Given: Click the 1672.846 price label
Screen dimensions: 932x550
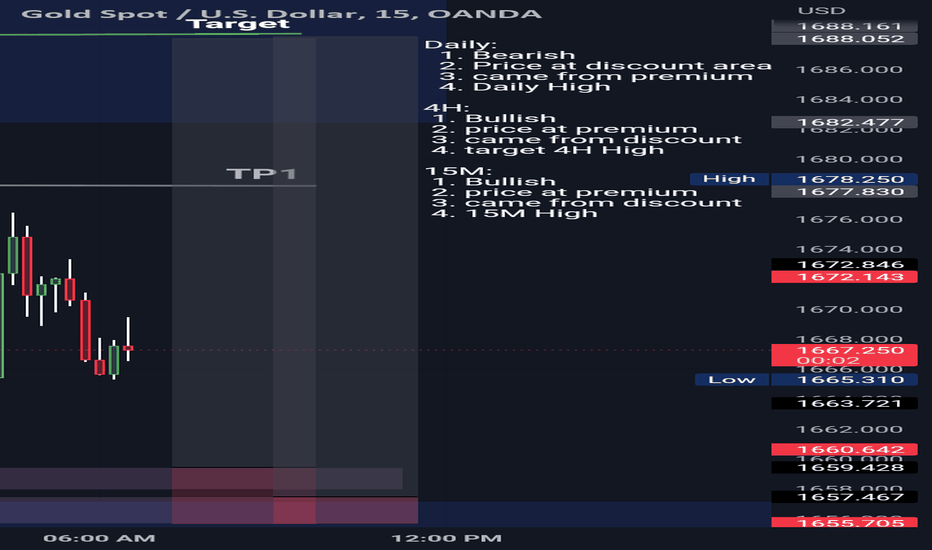Looking at the screenshot, I should click(844, 265).
